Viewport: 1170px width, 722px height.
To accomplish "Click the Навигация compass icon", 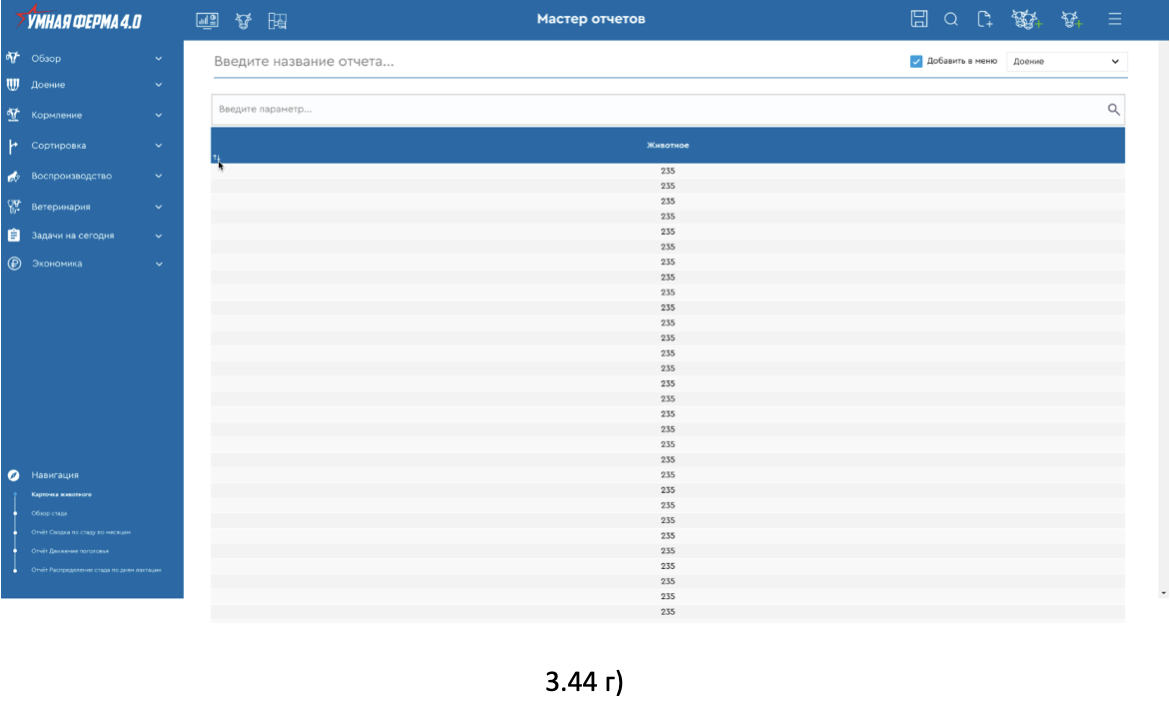I will click(13, 475).
